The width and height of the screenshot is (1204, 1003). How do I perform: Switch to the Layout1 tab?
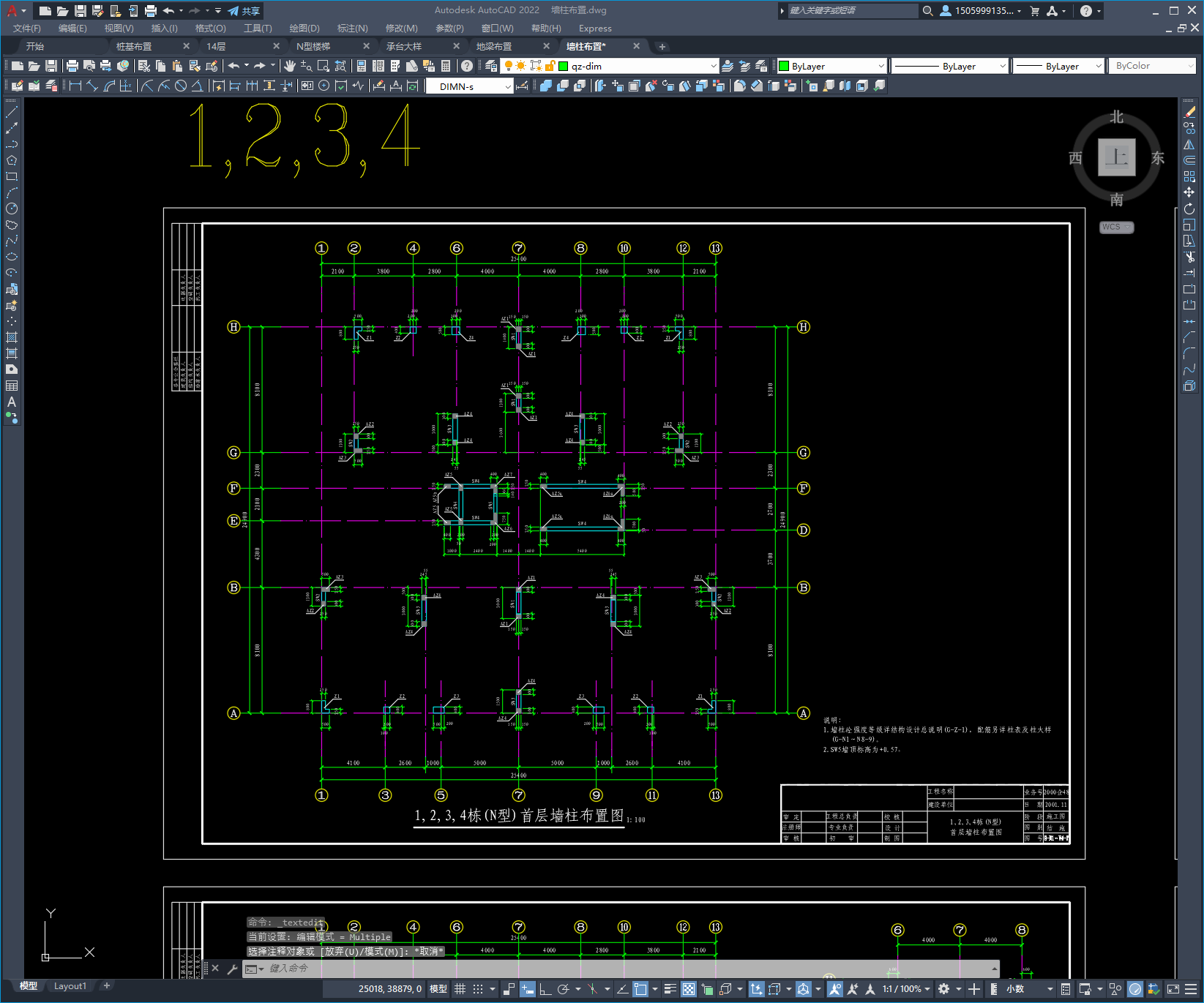[70, 986]
